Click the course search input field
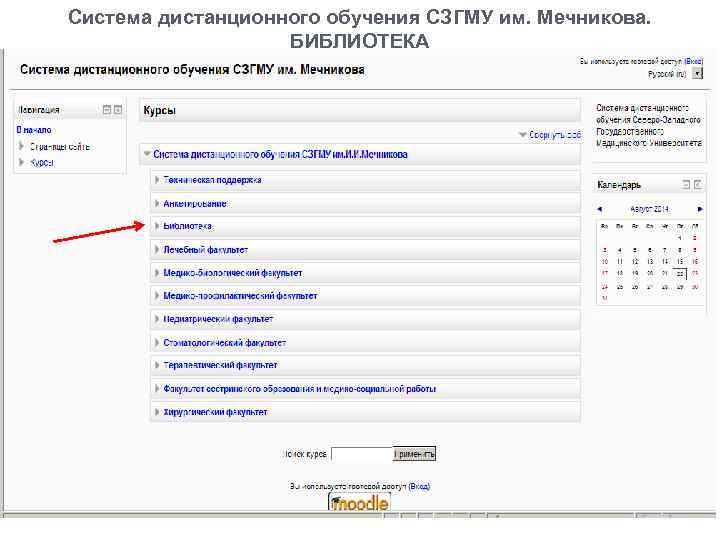The height and width of the screenshot is (540, 720). point(362,454)
